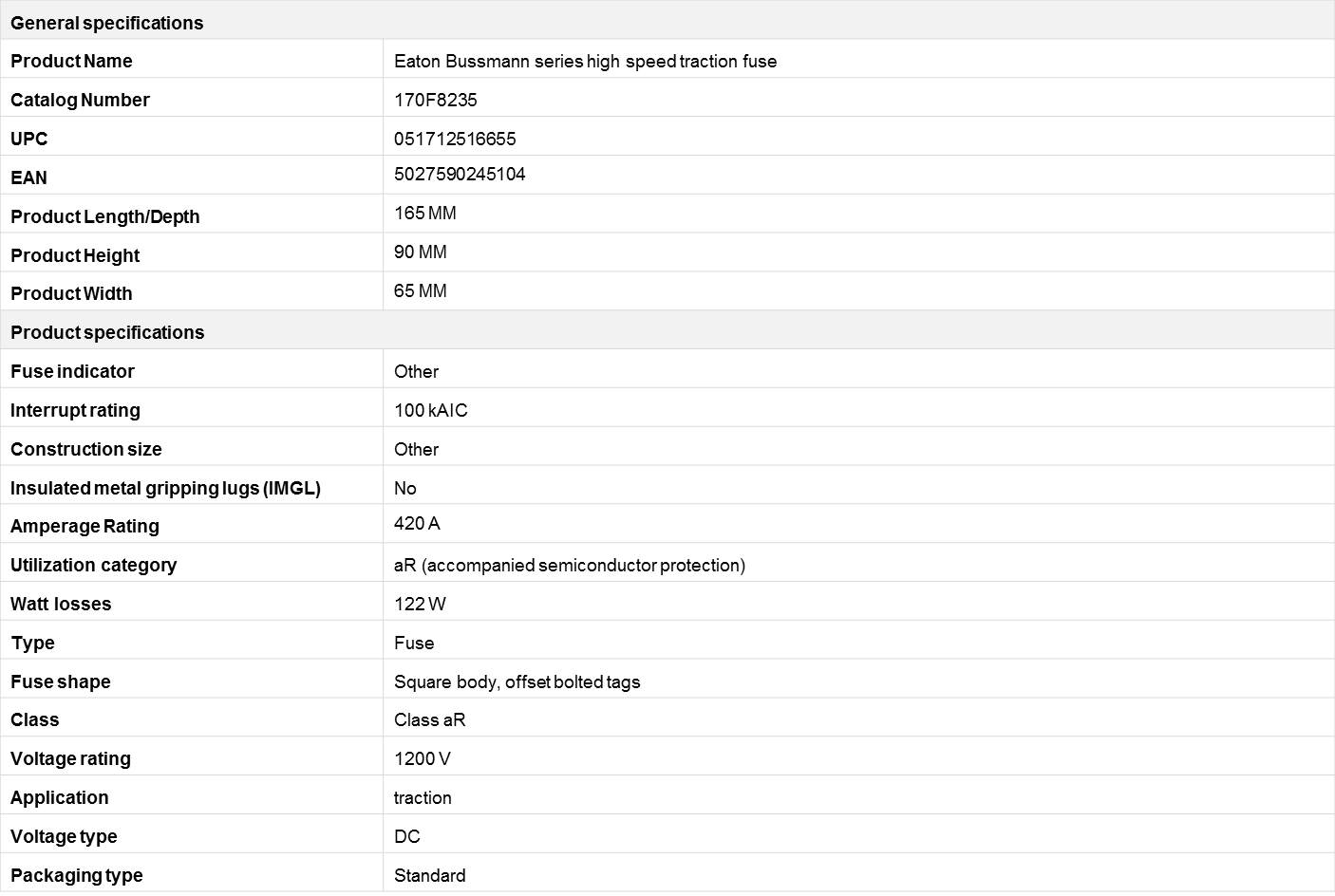The image size is (1335, 896).
Task: Click the 'Voltage type' label
Action: pyautogui.click(x=64, y=836)
